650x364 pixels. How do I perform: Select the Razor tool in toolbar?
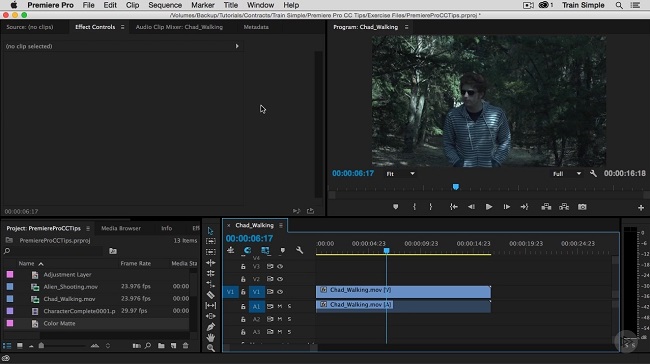point(211,295)
